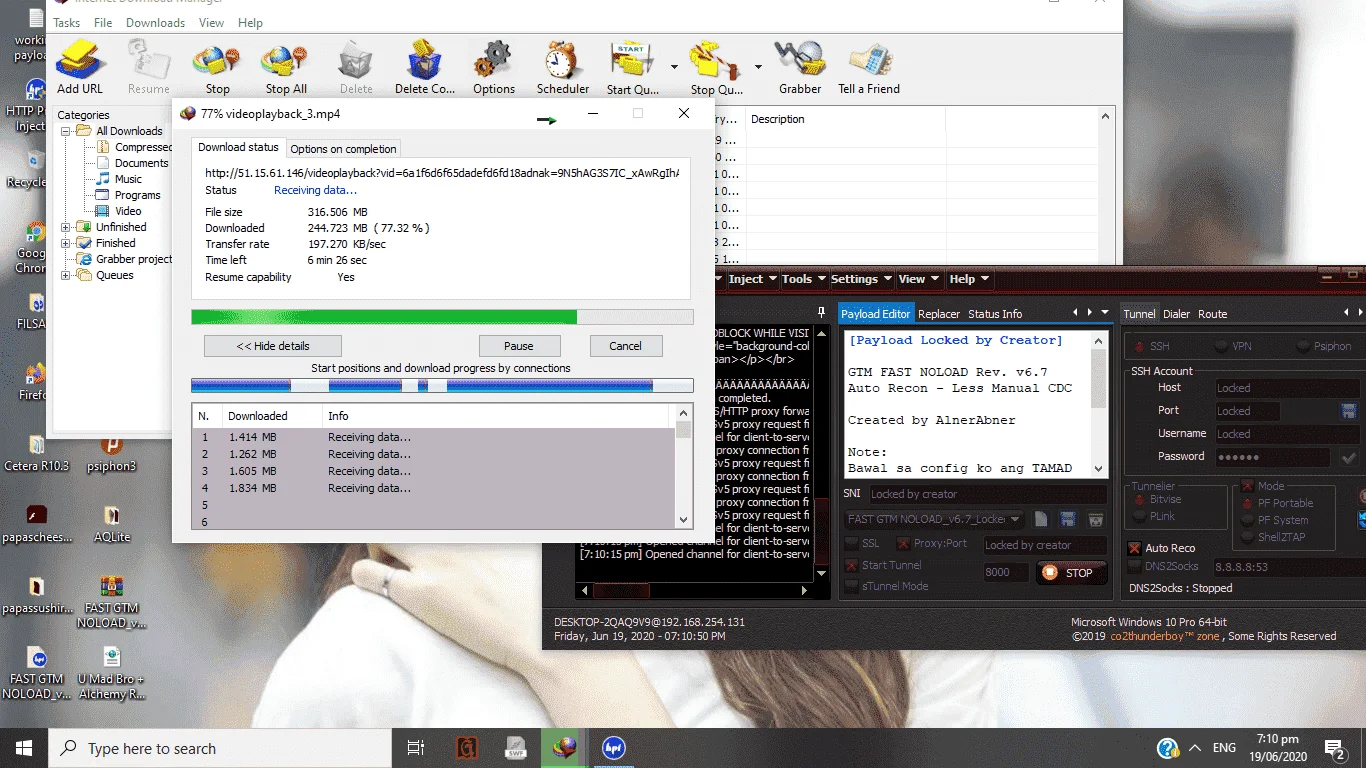Viewport: 1366px width, 768px height.
Task: Open the Start Queue dropdown arrow
Action: [674, 67]
